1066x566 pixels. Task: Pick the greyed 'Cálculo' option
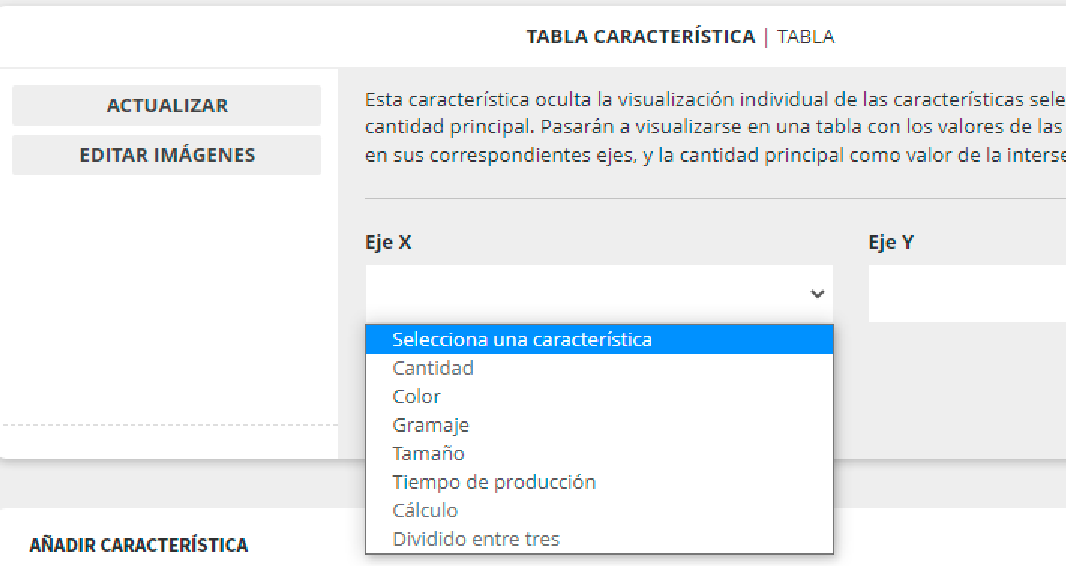point(425,510)
